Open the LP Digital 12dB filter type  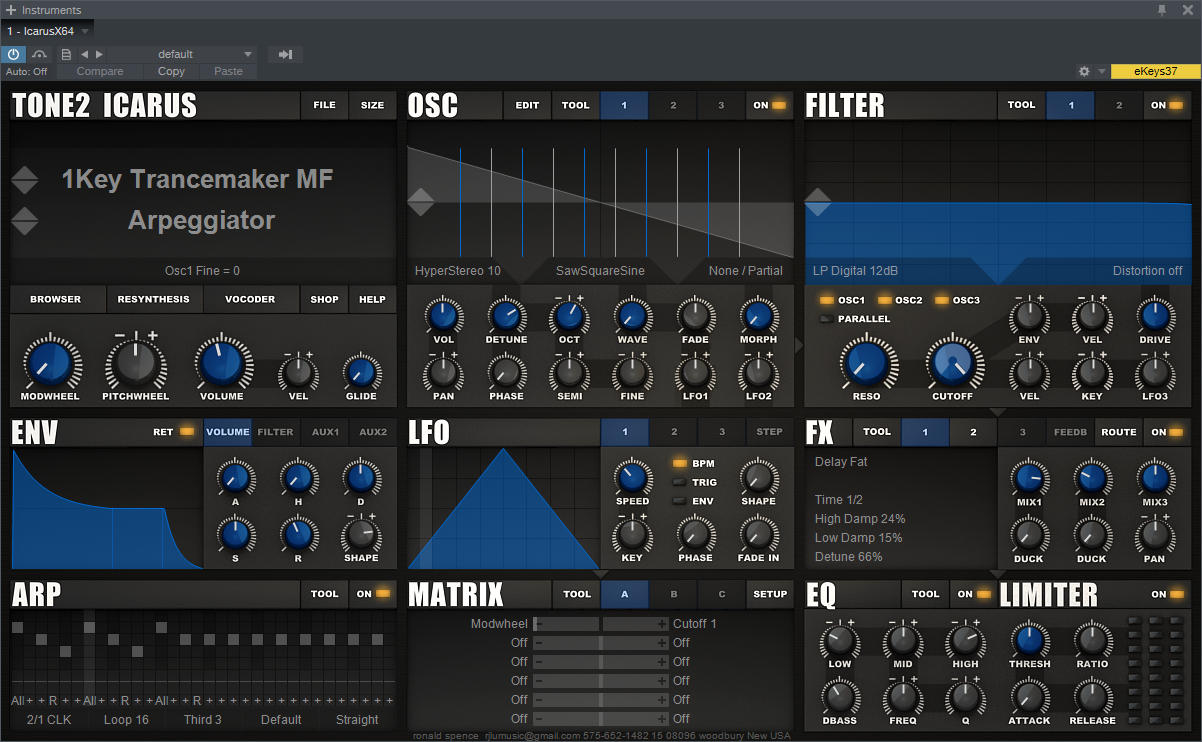point(856,271)
